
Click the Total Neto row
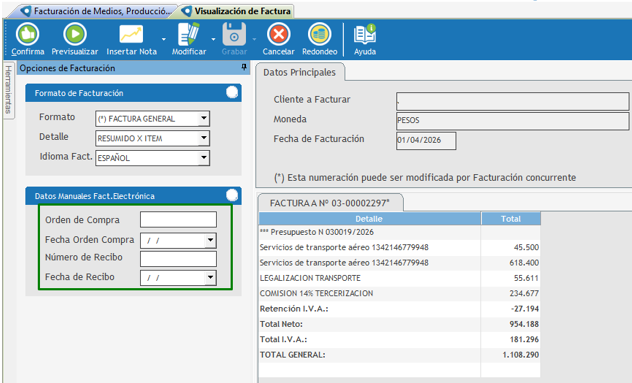[x=399, y=324]
